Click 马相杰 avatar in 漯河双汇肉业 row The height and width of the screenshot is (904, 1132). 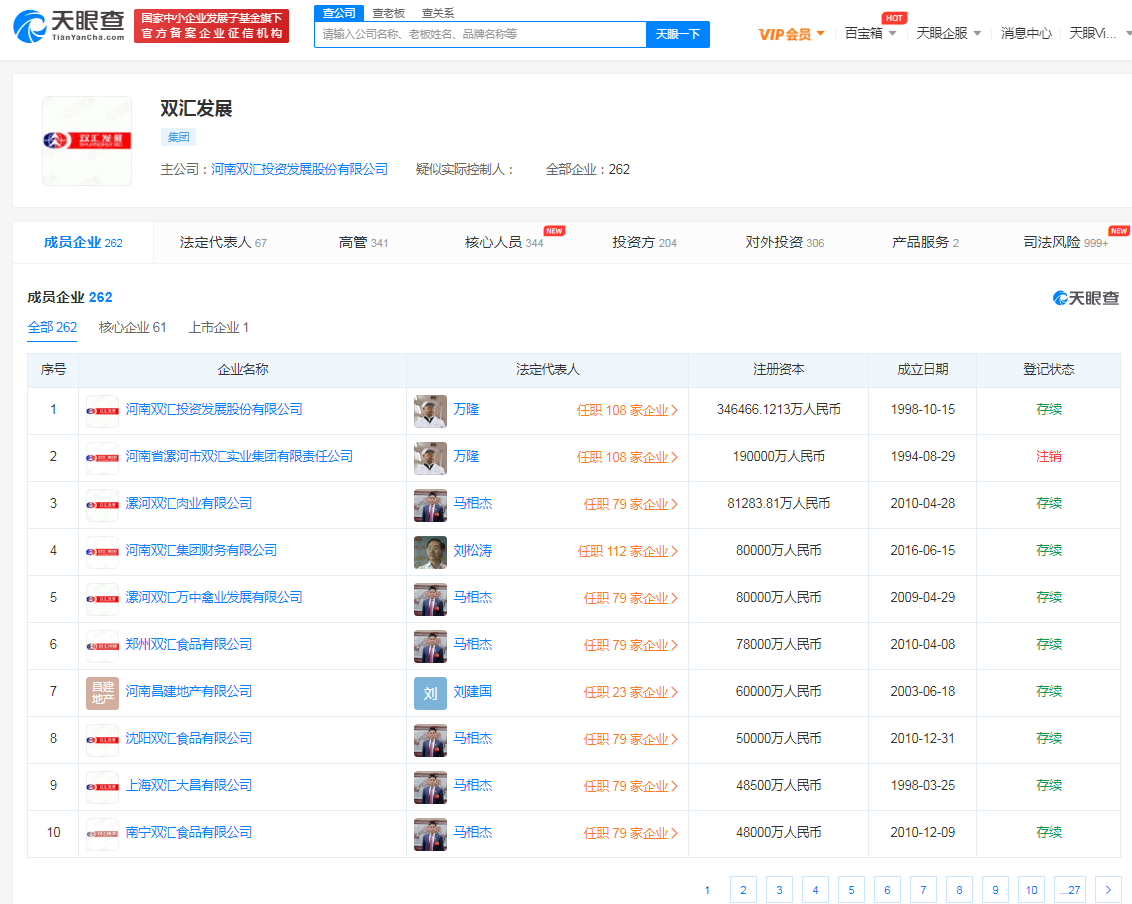tap(430, 505)
